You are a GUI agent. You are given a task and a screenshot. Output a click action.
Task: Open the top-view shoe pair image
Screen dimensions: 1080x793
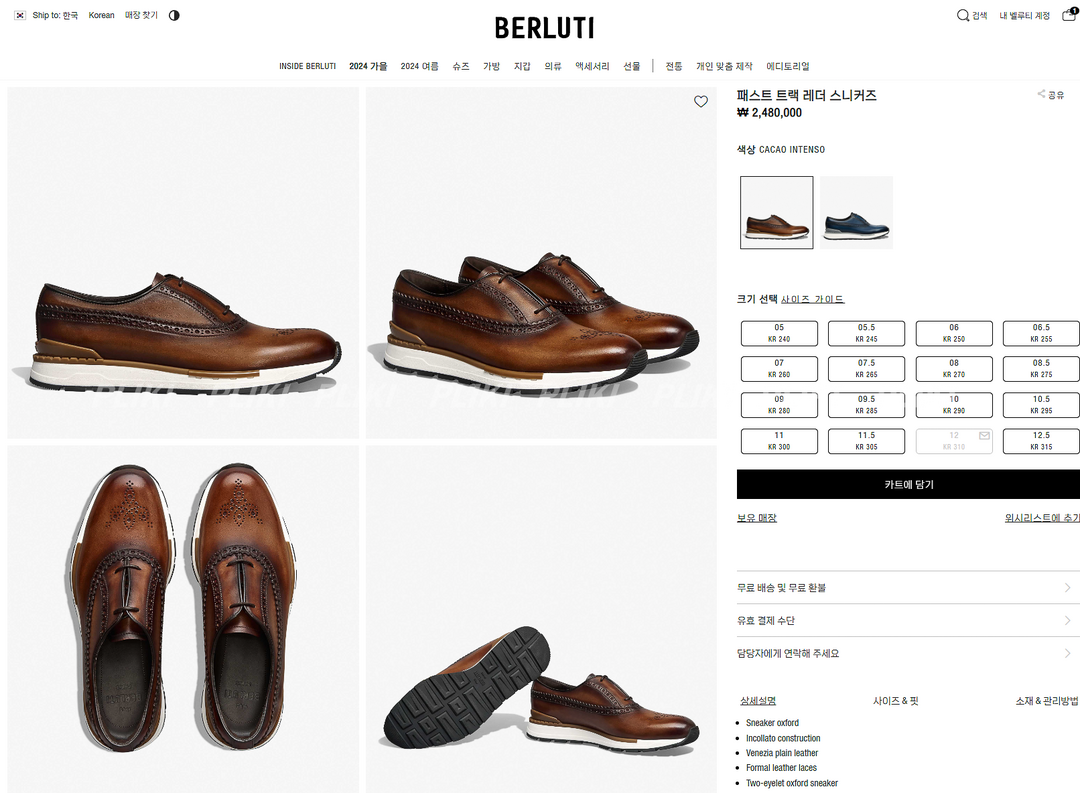tap(183, 619)
